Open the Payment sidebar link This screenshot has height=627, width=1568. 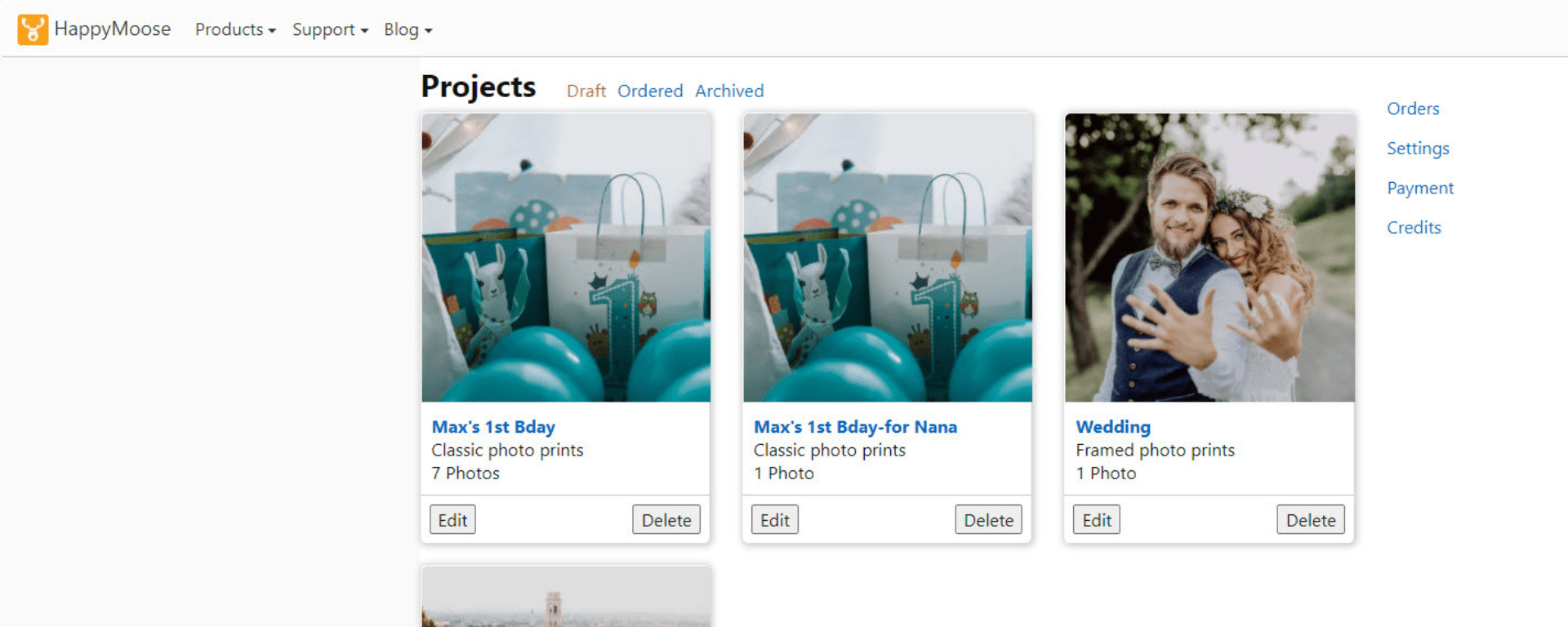point(1420,188)
